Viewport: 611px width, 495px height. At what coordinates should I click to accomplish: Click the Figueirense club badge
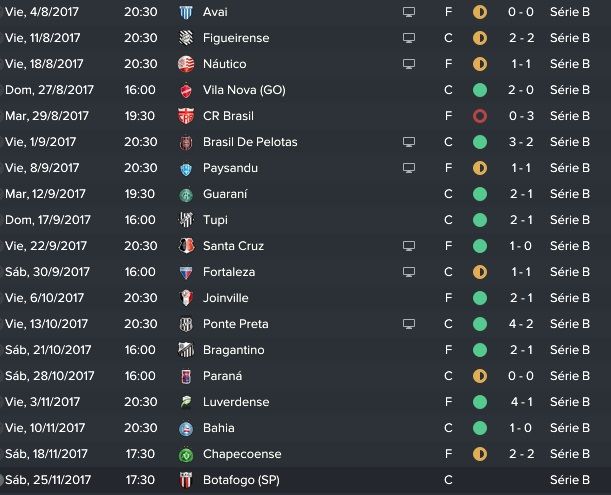[186, 38]
